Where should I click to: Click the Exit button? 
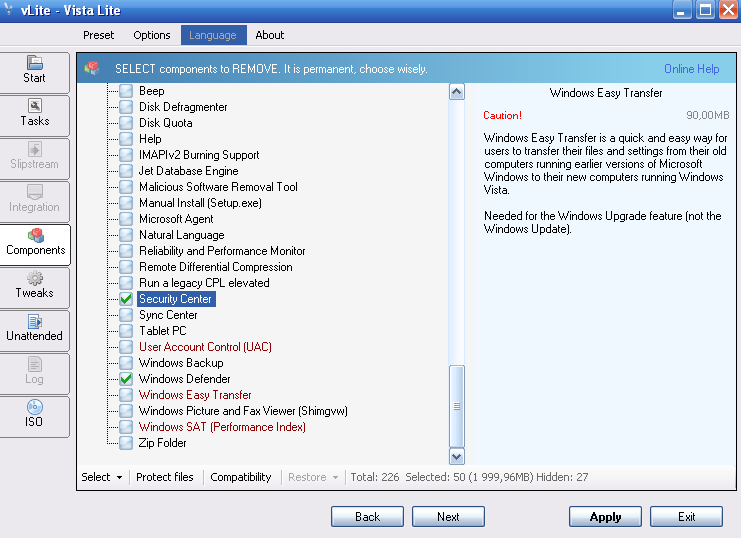pyautogui.click(x=686, y=516)
